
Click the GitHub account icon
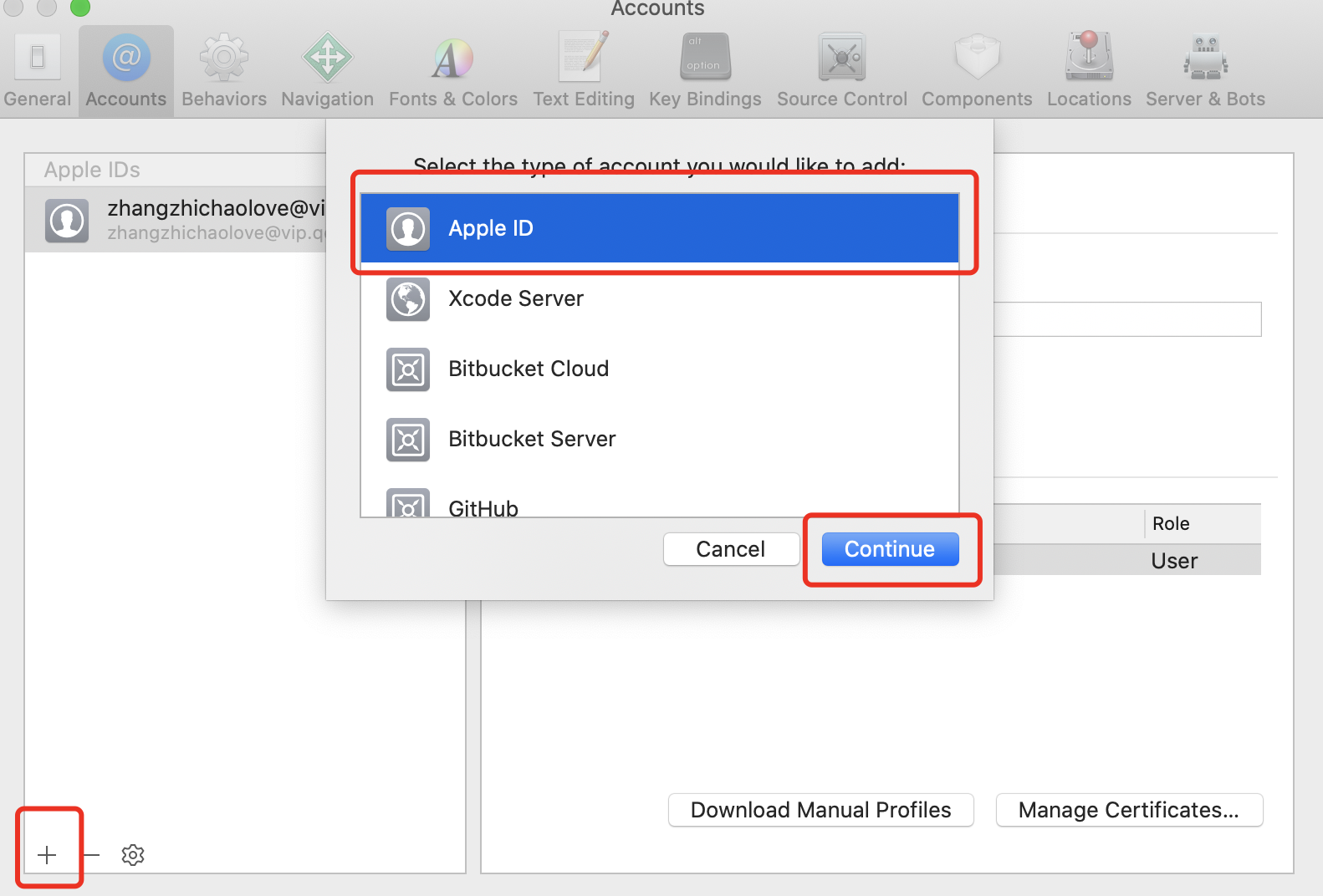[x=408, y=503]
